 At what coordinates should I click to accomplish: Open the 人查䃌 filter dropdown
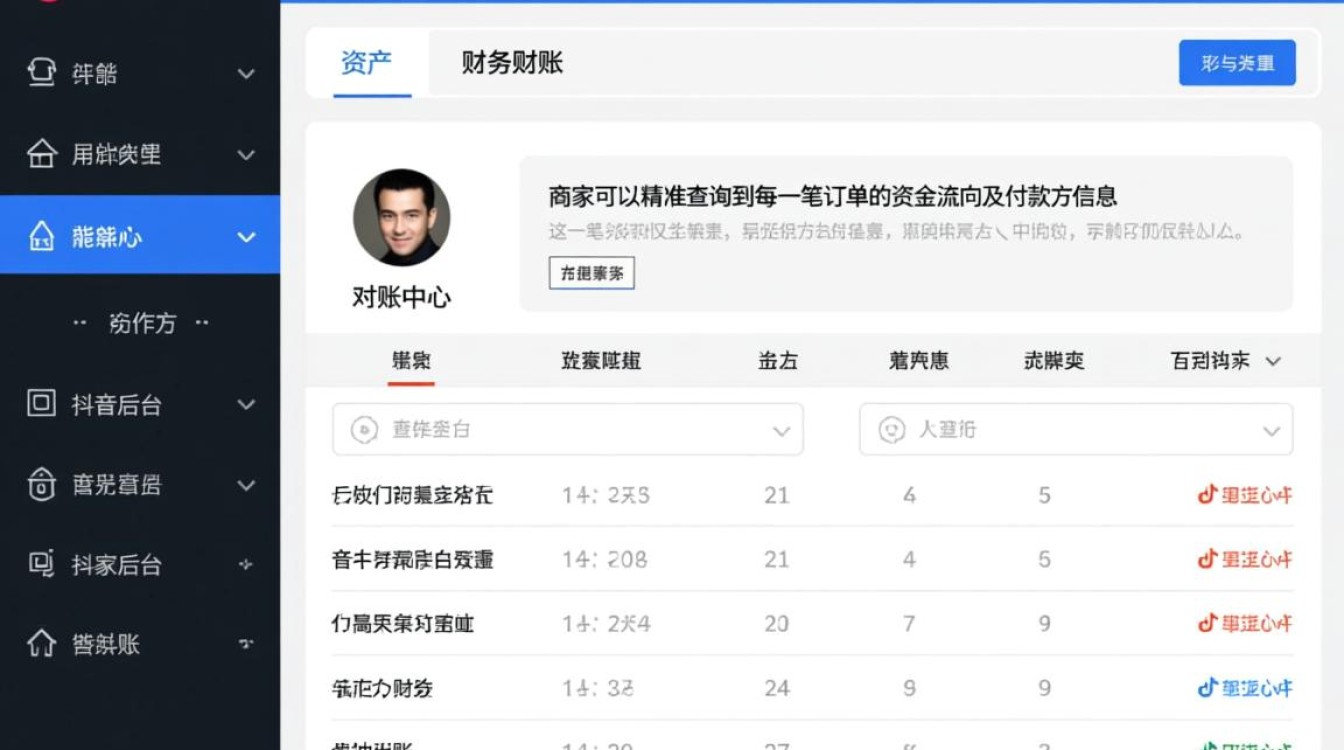1271,429
